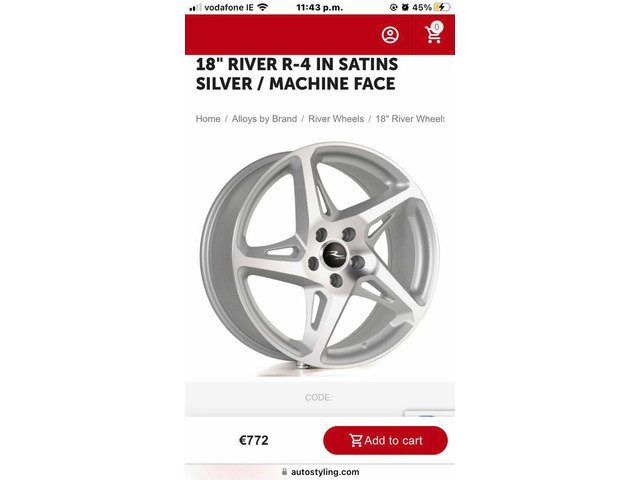Tap the cart item count badge
The width and height of the screenshot is (640, 480).
[x=437, y=27]
